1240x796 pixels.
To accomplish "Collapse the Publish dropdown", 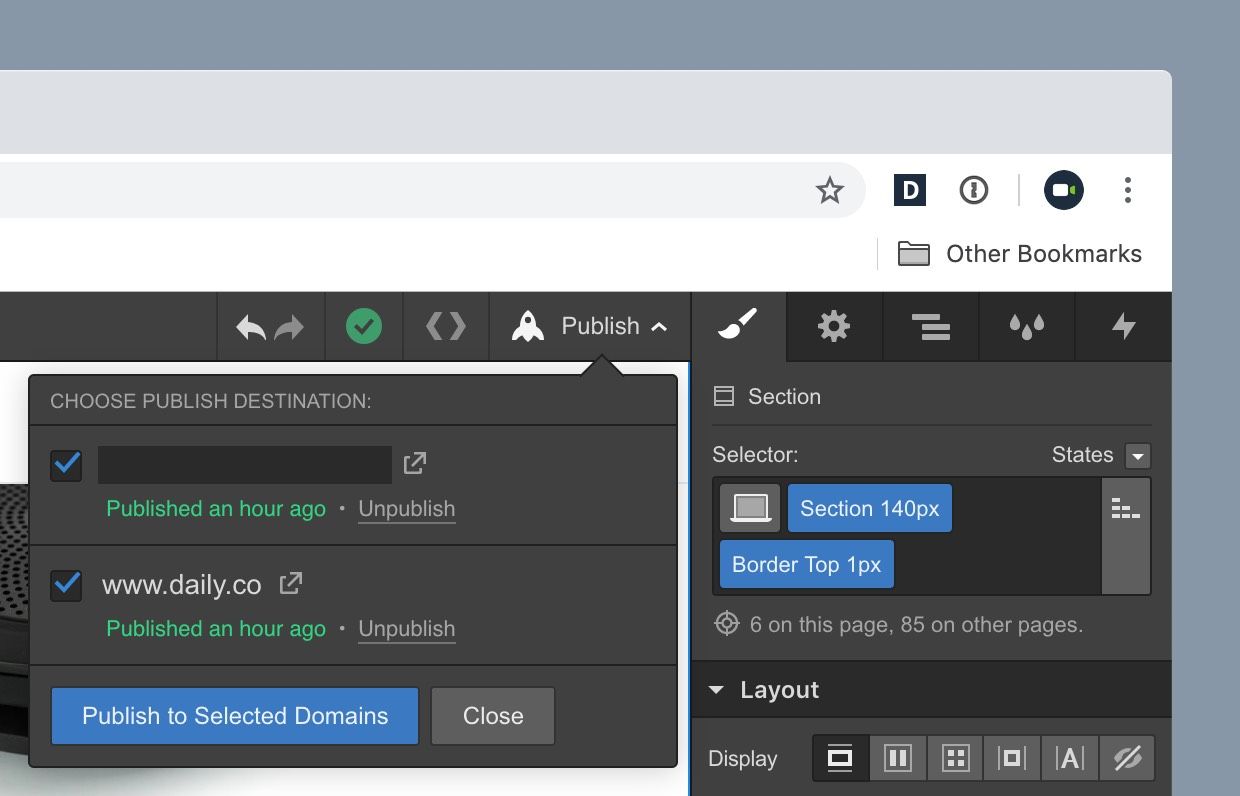I will (x=589, y=326).
